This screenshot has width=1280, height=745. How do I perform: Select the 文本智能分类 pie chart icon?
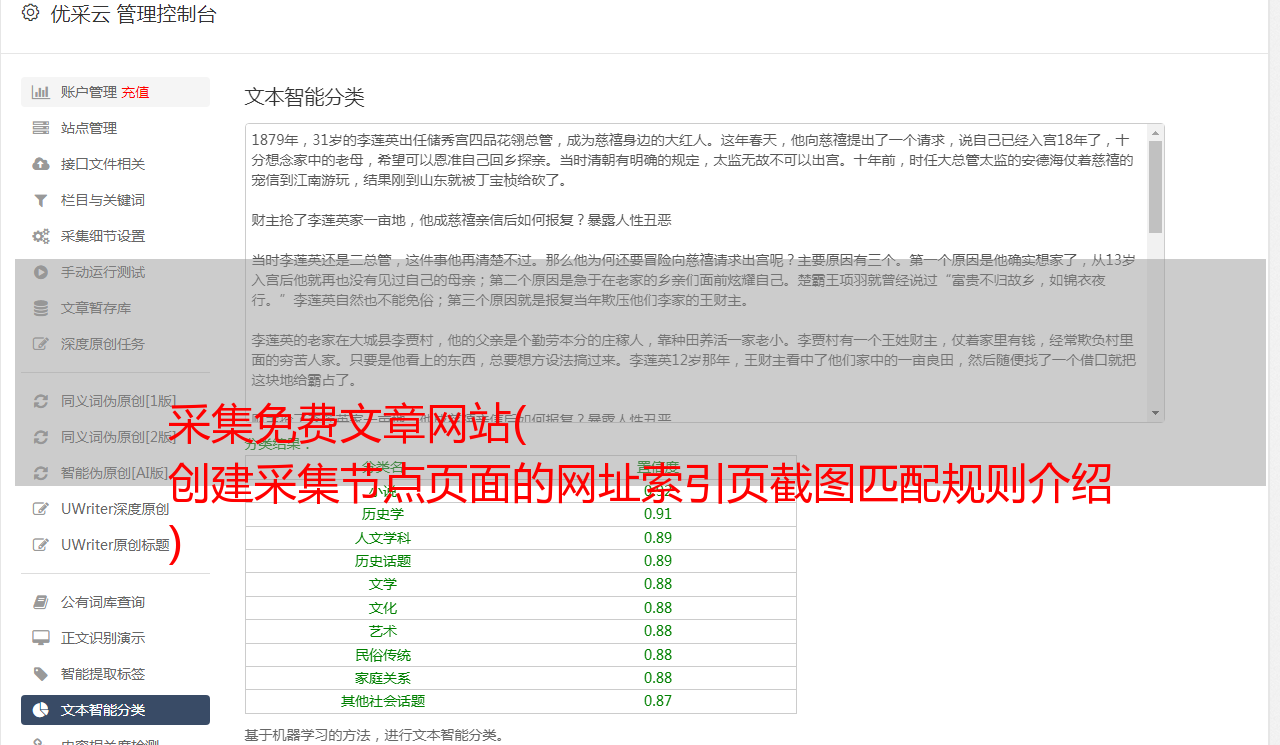click(41, 710)
